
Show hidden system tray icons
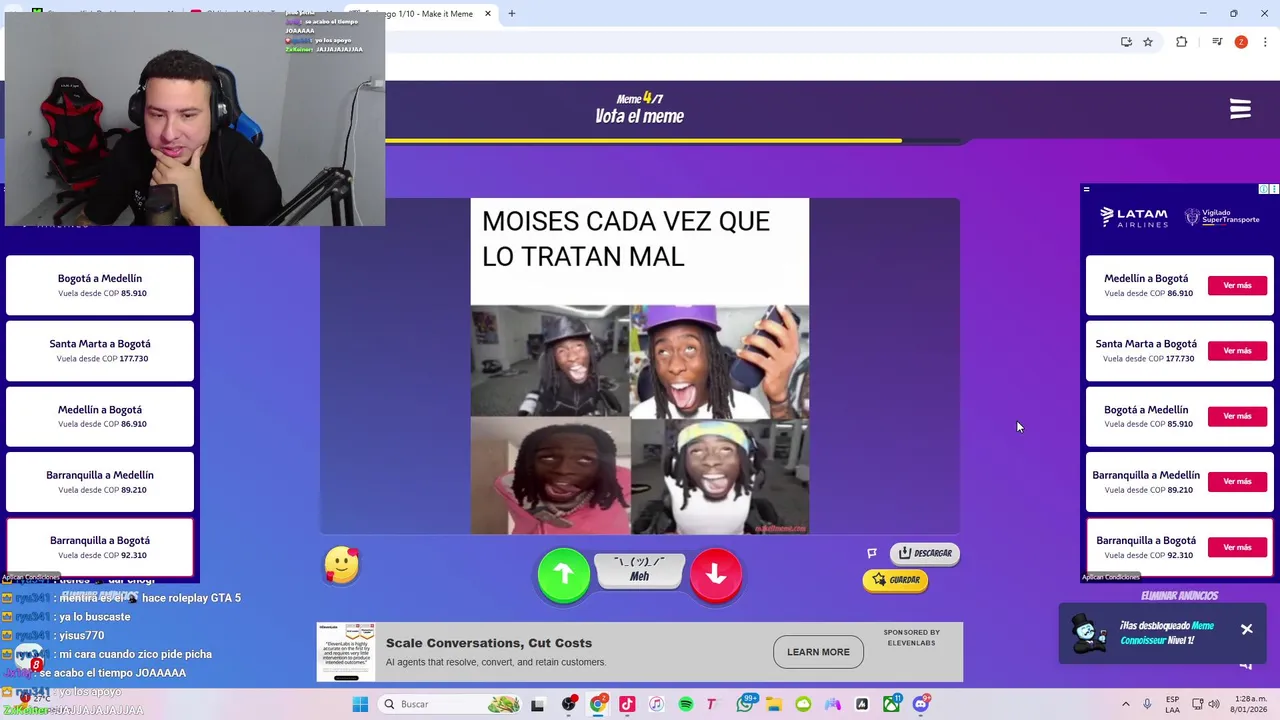pyautogui.click(x=1126, y=704)
